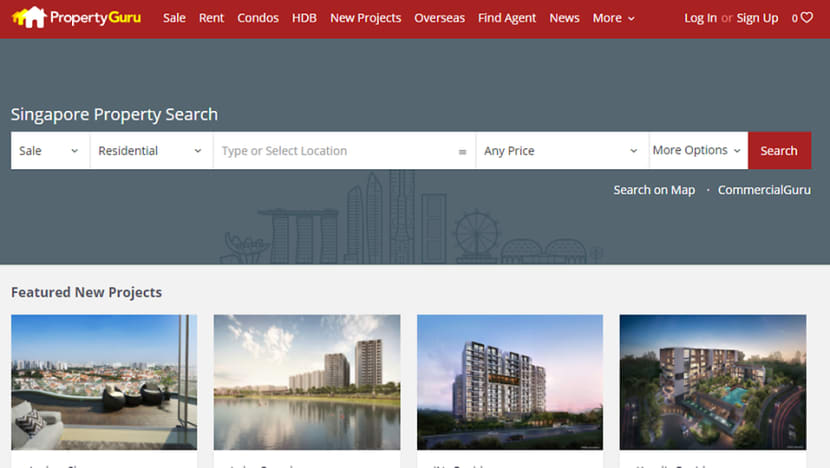Expand the Residential property type dropdown

(x=151, y=151)
